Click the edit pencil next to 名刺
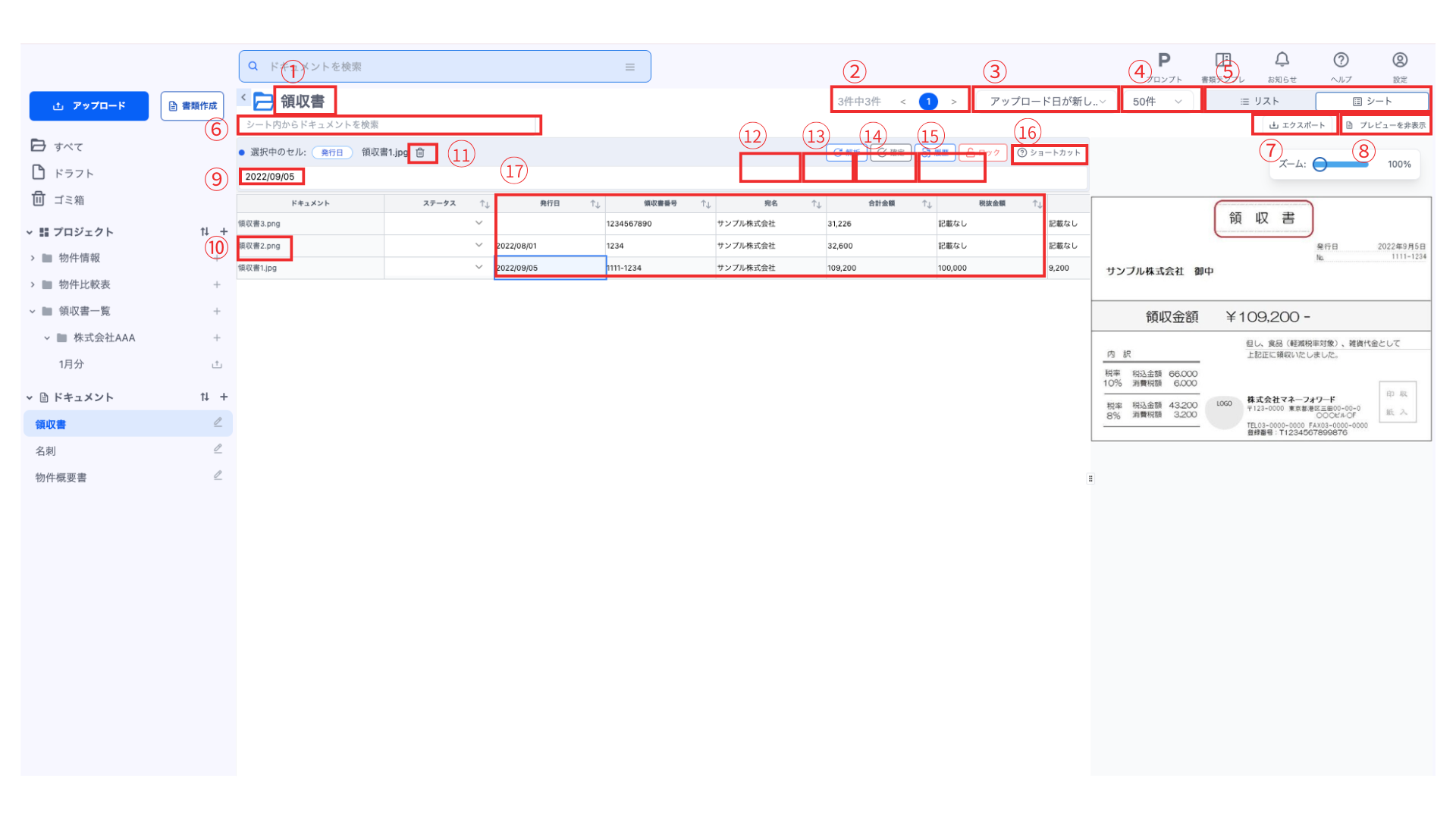1456x819 pixels. coord(218,449)
